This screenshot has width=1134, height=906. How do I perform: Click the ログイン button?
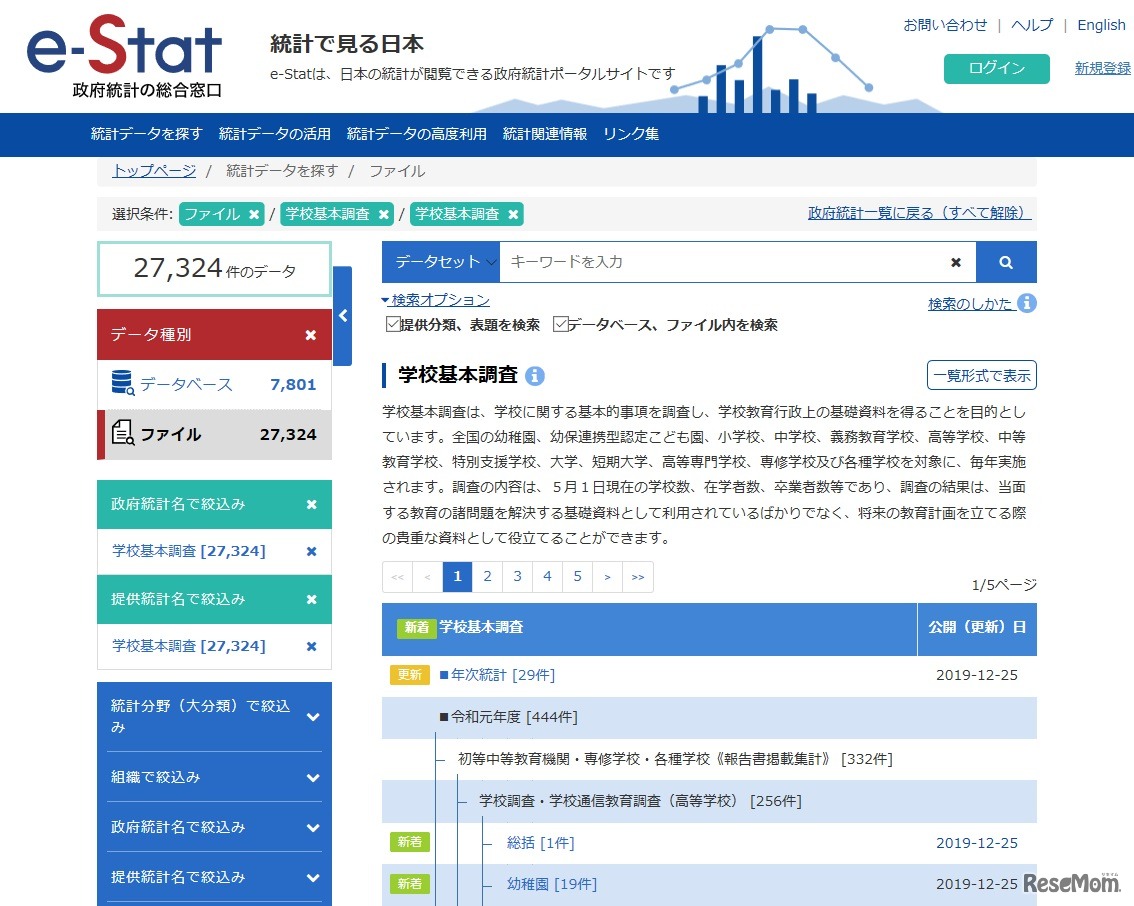point(995,69)
